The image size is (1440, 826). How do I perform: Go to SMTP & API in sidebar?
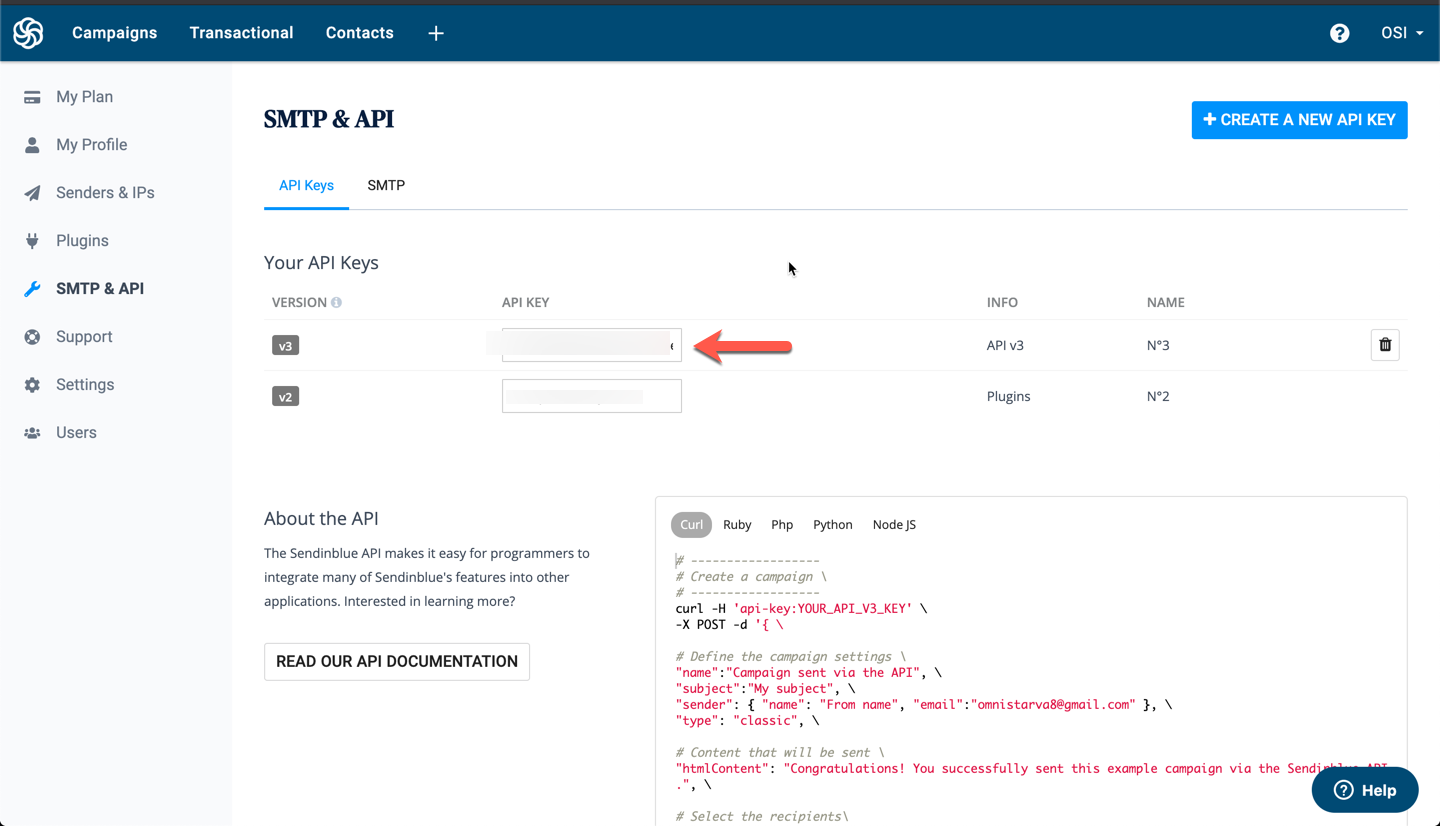pyautogui.click(x=100, y=289)
